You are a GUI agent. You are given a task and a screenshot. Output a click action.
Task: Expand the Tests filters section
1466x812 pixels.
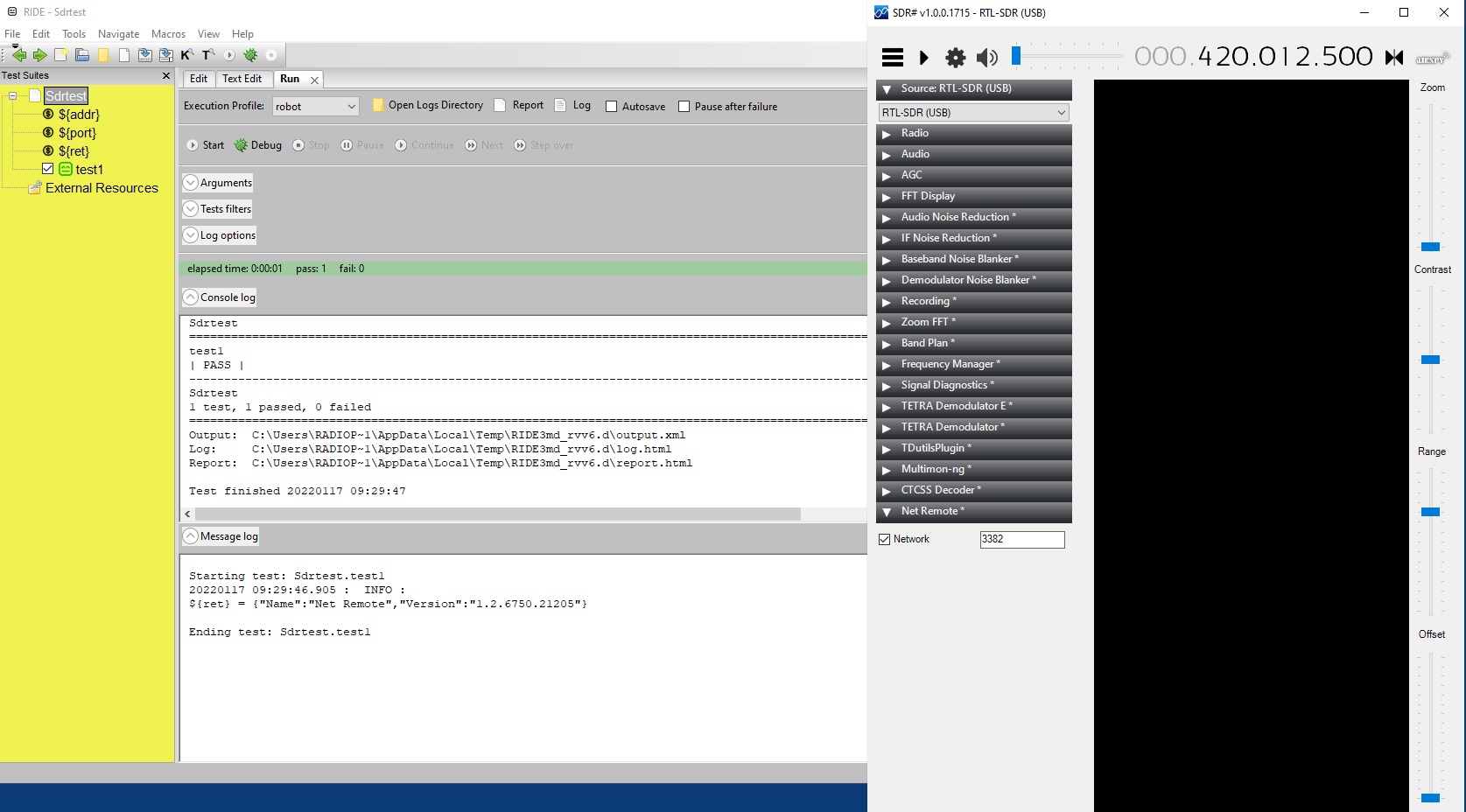tap(191, 209)
